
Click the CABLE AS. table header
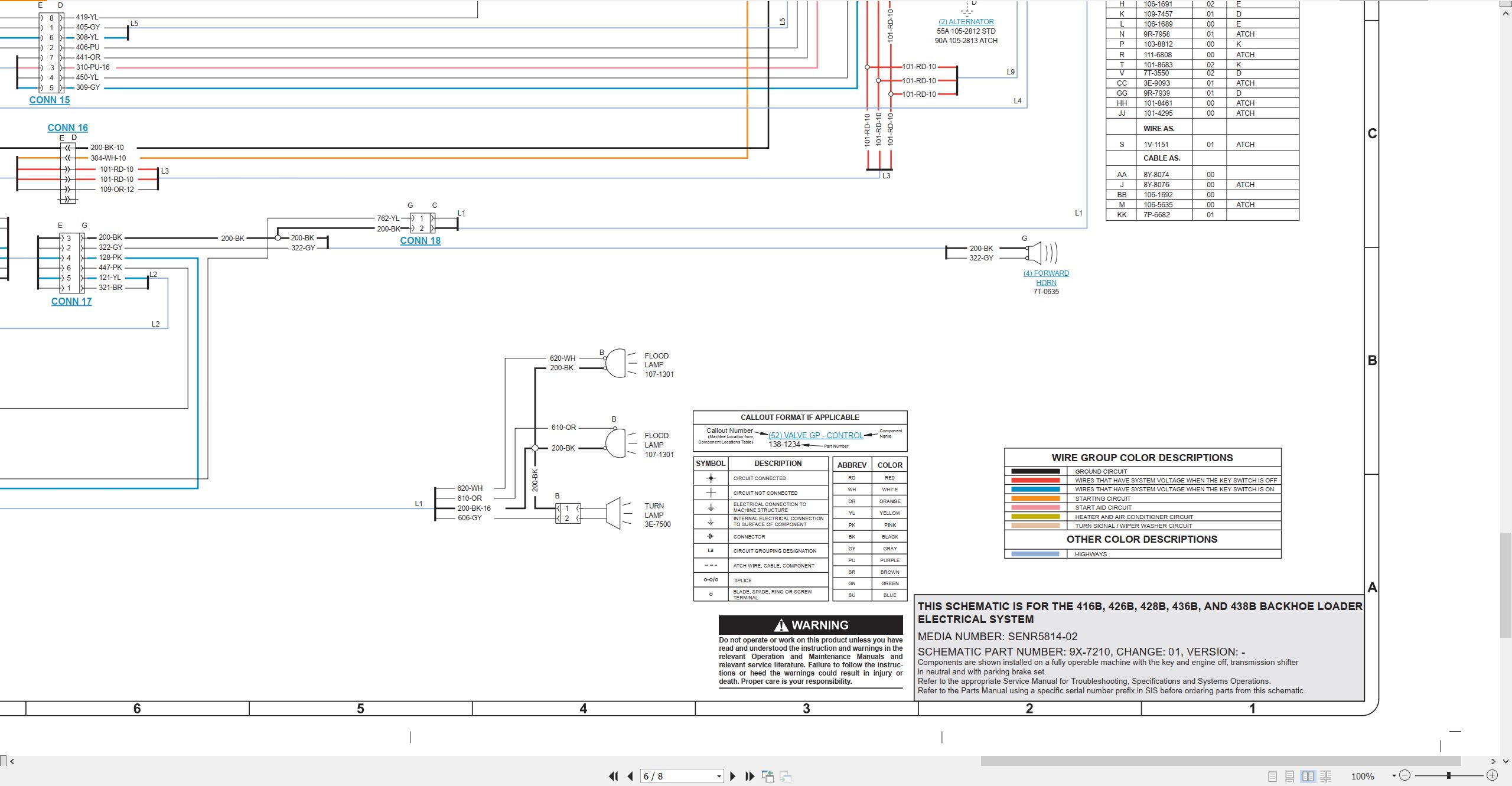click(1162, 158)
